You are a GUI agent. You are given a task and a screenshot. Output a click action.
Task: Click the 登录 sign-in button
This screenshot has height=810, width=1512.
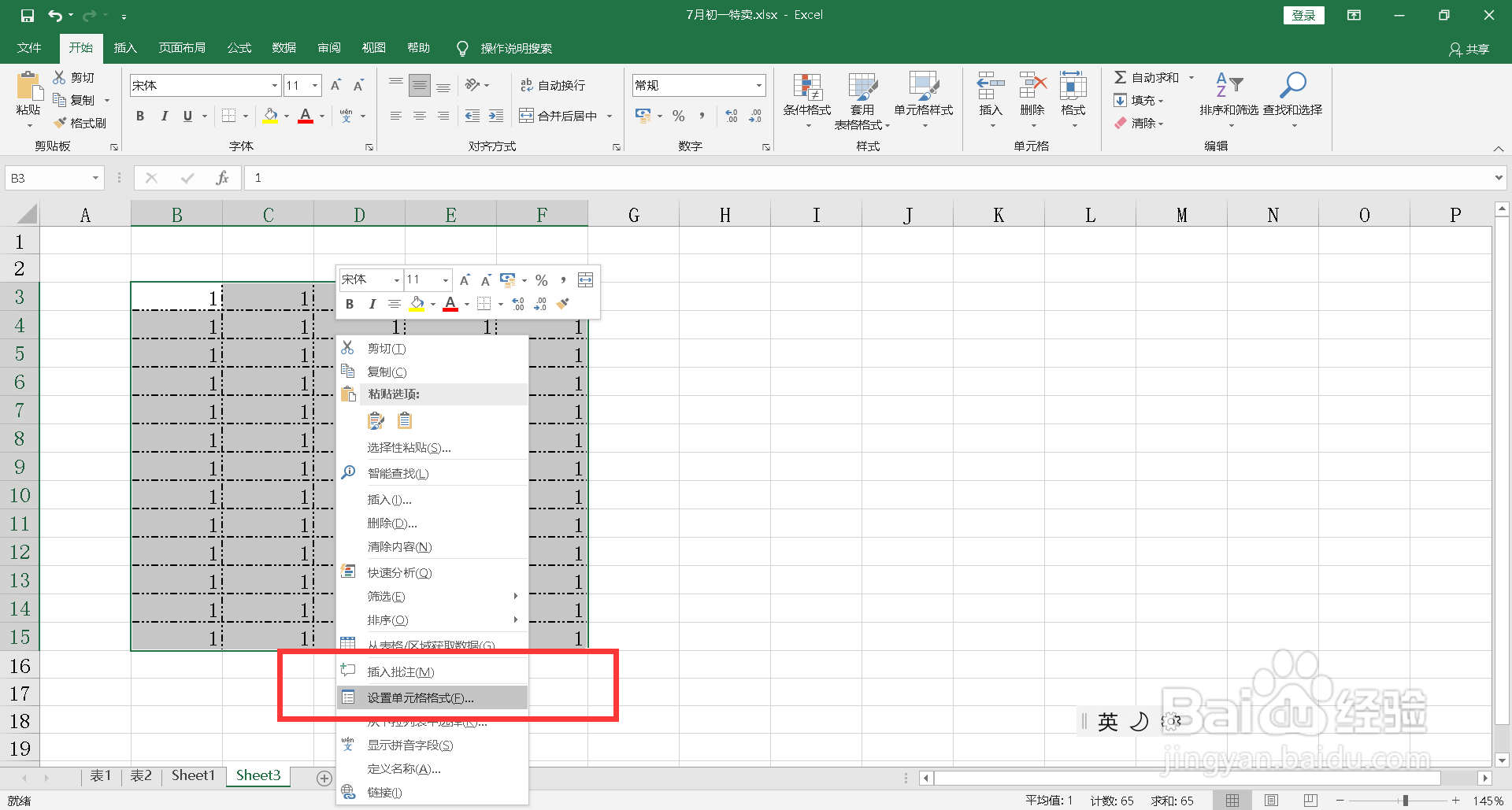coord(1303,15)
